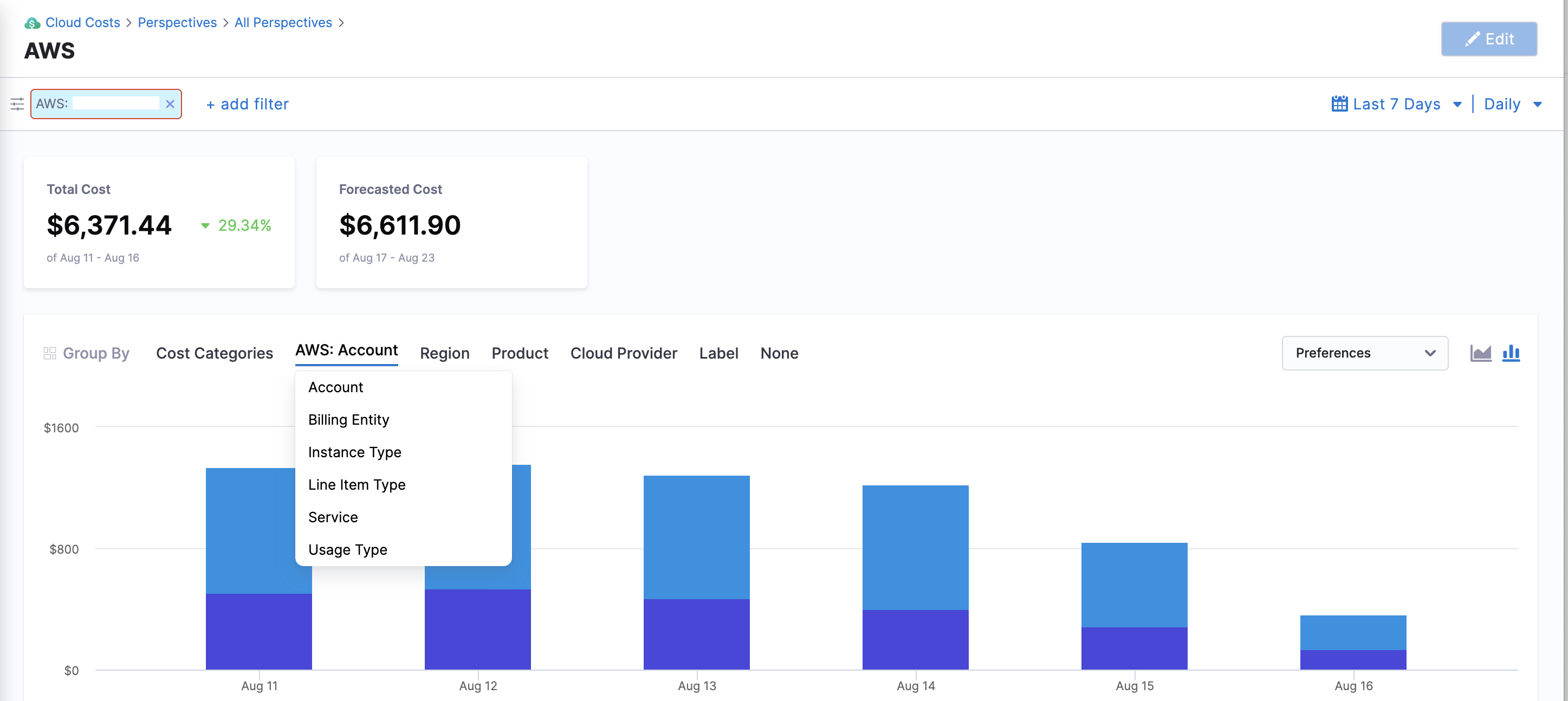
Task: Select None group by option
Action: coord(779,354)
